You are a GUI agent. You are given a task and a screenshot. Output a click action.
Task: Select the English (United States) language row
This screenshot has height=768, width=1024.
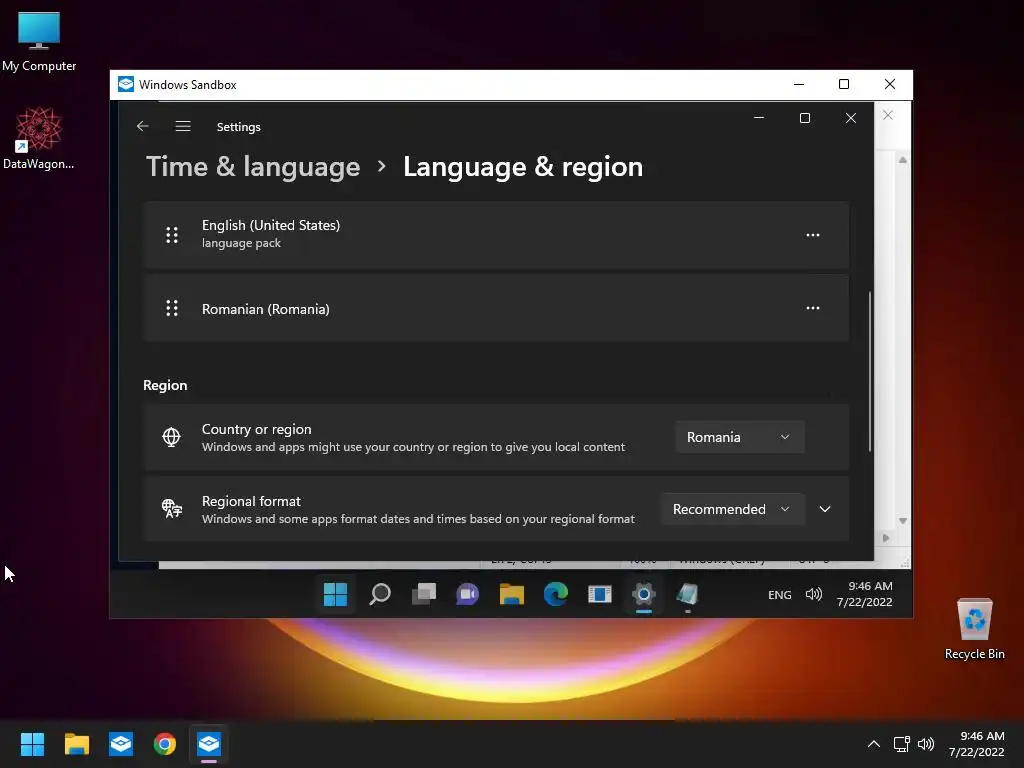[x=496, y=235]
